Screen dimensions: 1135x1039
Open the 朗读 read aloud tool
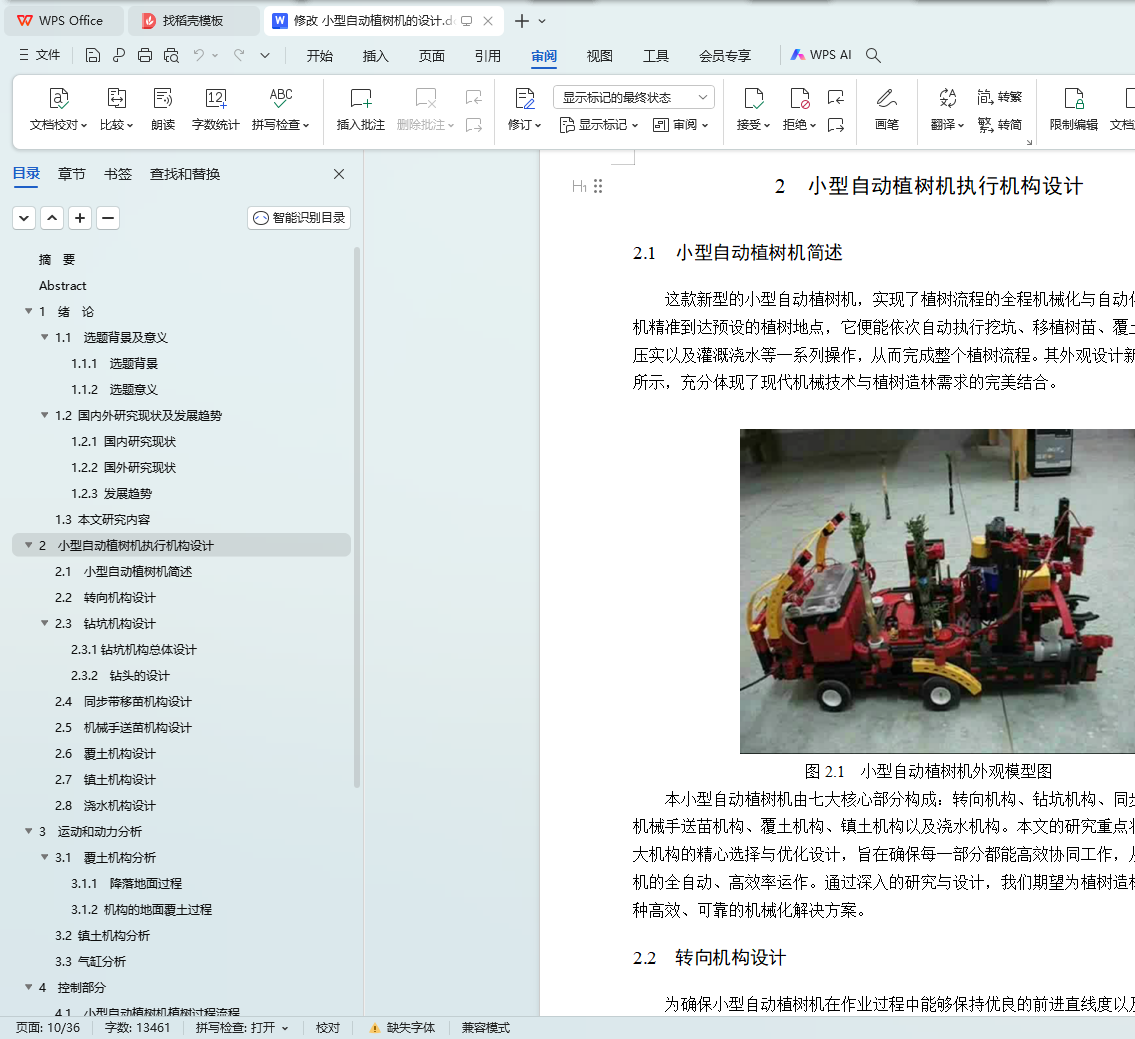coord(163,98)
